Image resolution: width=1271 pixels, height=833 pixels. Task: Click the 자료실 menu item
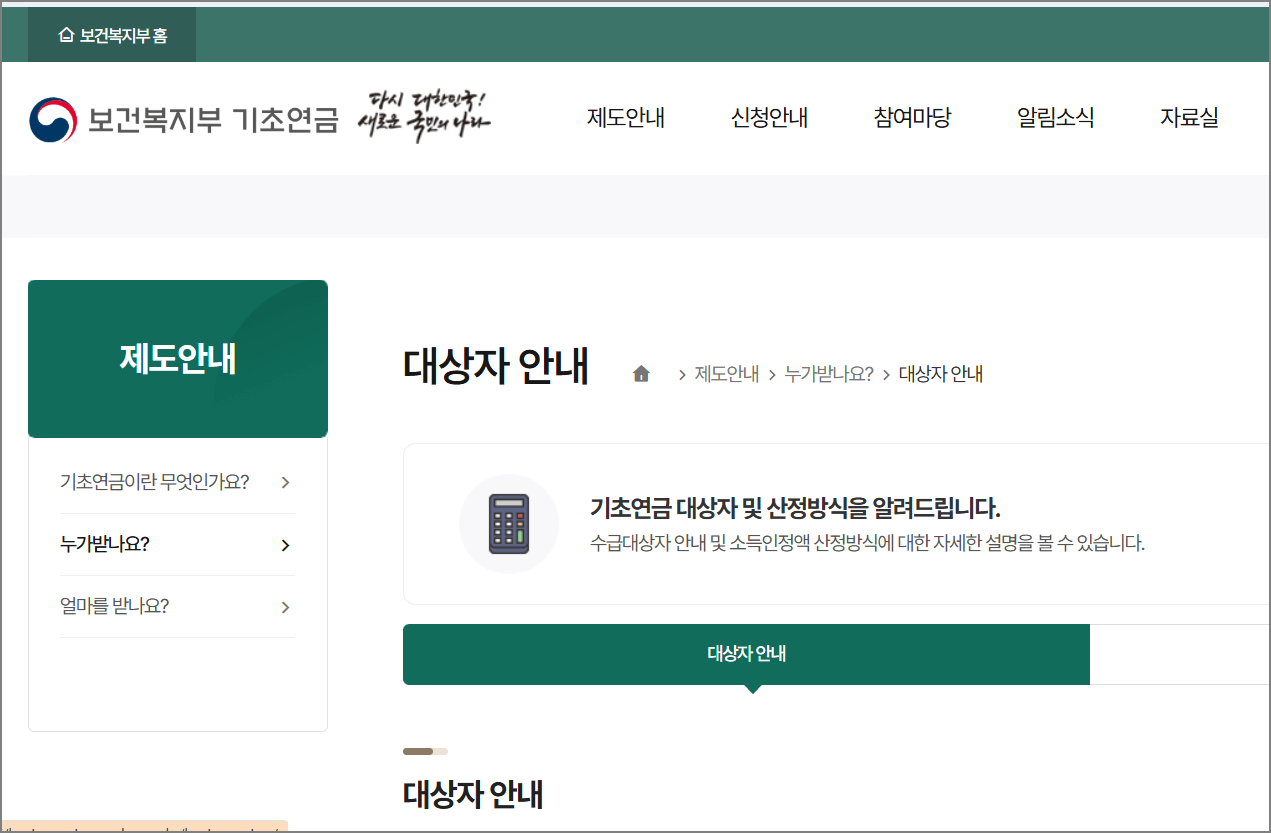(1188, 117)
